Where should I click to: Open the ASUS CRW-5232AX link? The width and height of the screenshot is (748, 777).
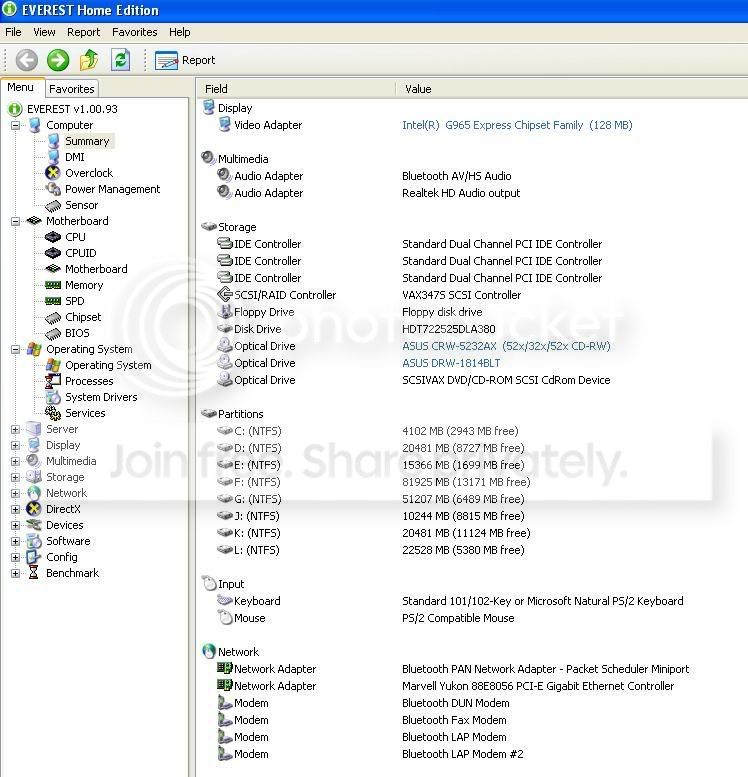point(506,346)
